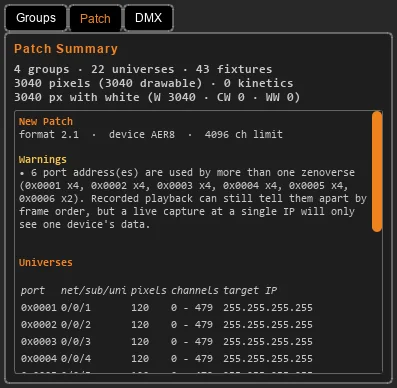Click the Universes heading
The width and height of the screenshot is (397, 388).
point(46,262)
